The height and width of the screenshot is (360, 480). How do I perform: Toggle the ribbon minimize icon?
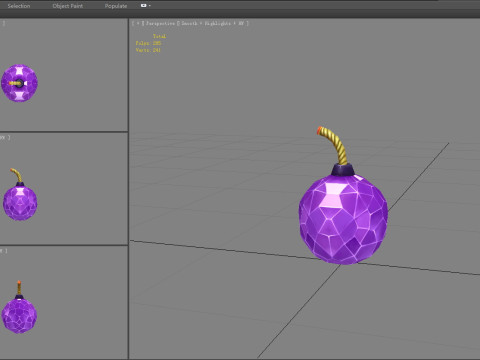coord(144,6)
